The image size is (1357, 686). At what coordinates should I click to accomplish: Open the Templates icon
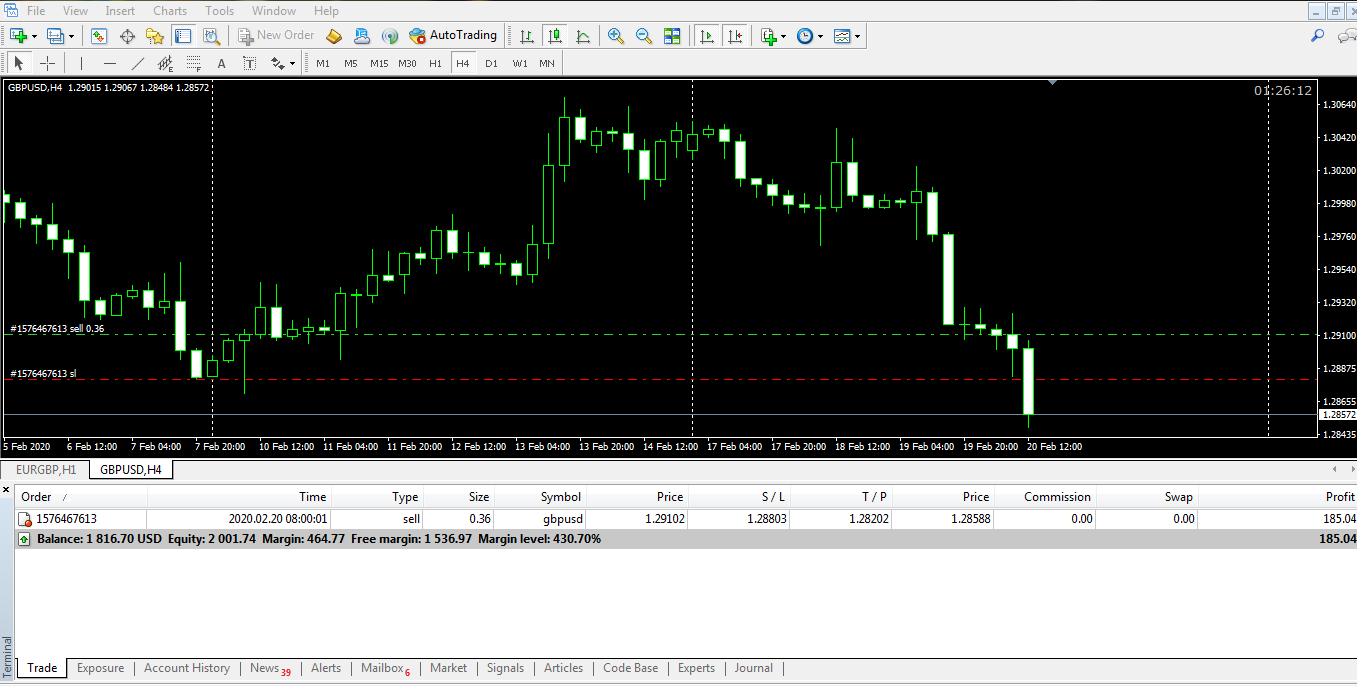tap(842, 36)
